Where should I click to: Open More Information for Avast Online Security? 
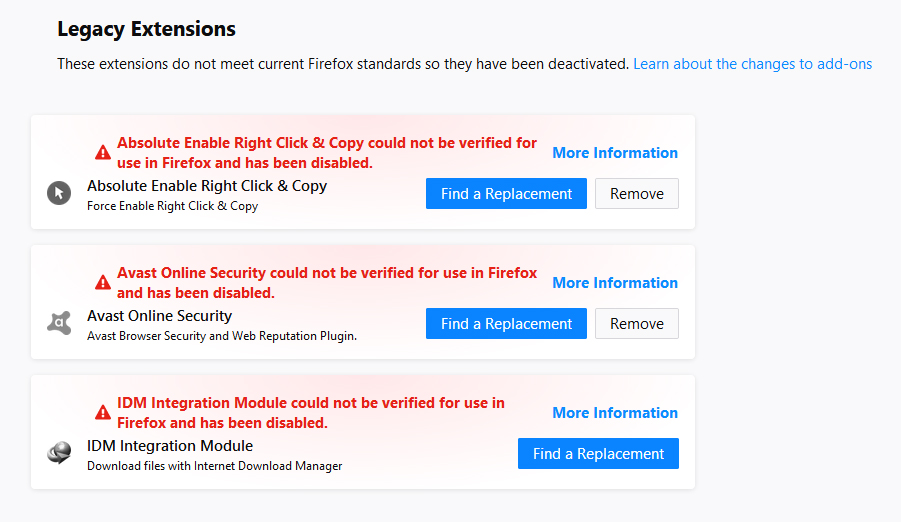point(615,283)
